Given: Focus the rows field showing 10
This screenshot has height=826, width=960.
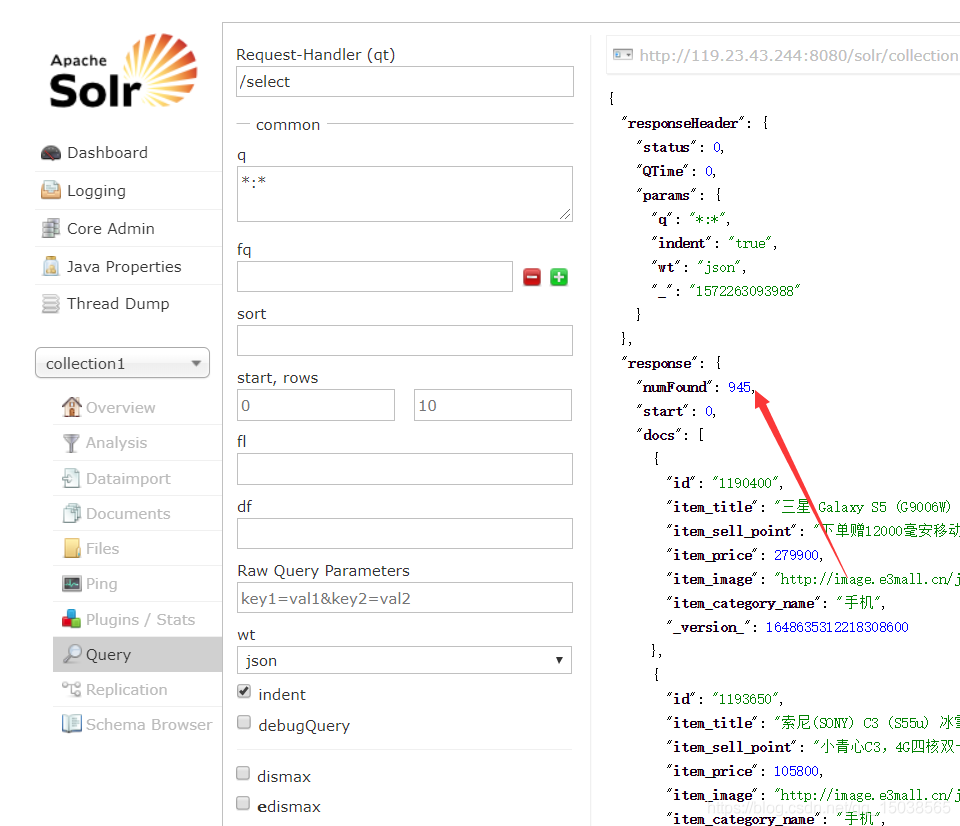Looking at the screenshot, I should pos(493,405).
